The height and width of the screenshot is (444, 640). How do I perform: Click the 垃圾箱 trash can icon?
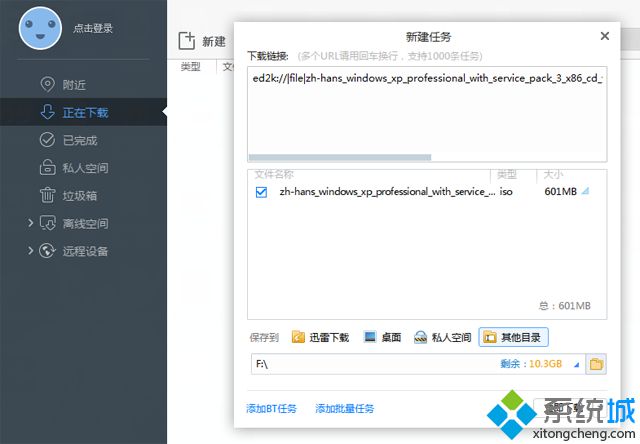coord(47,195)
